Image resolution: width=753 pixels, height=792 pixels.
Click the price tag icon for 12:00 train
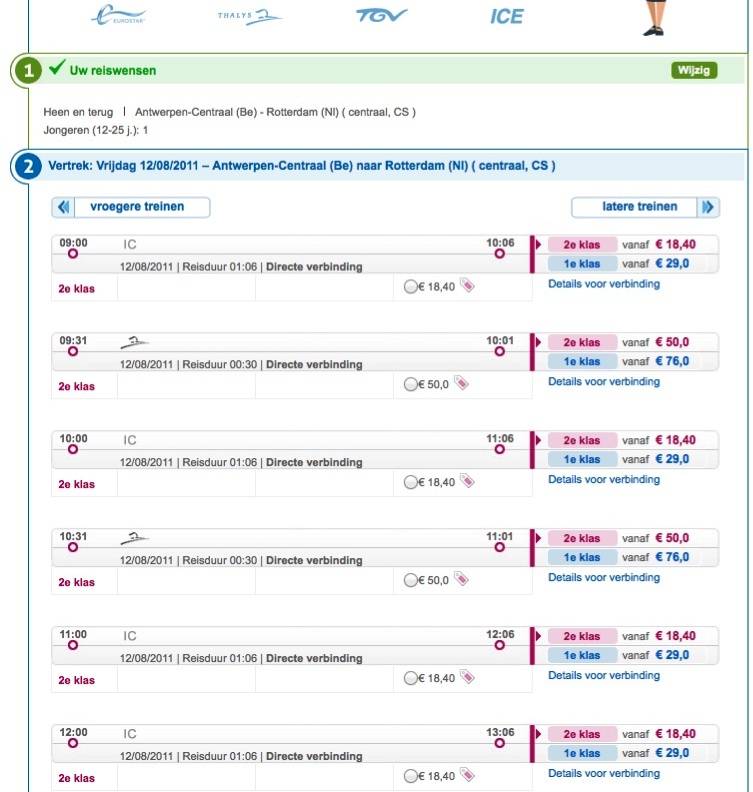467,776
